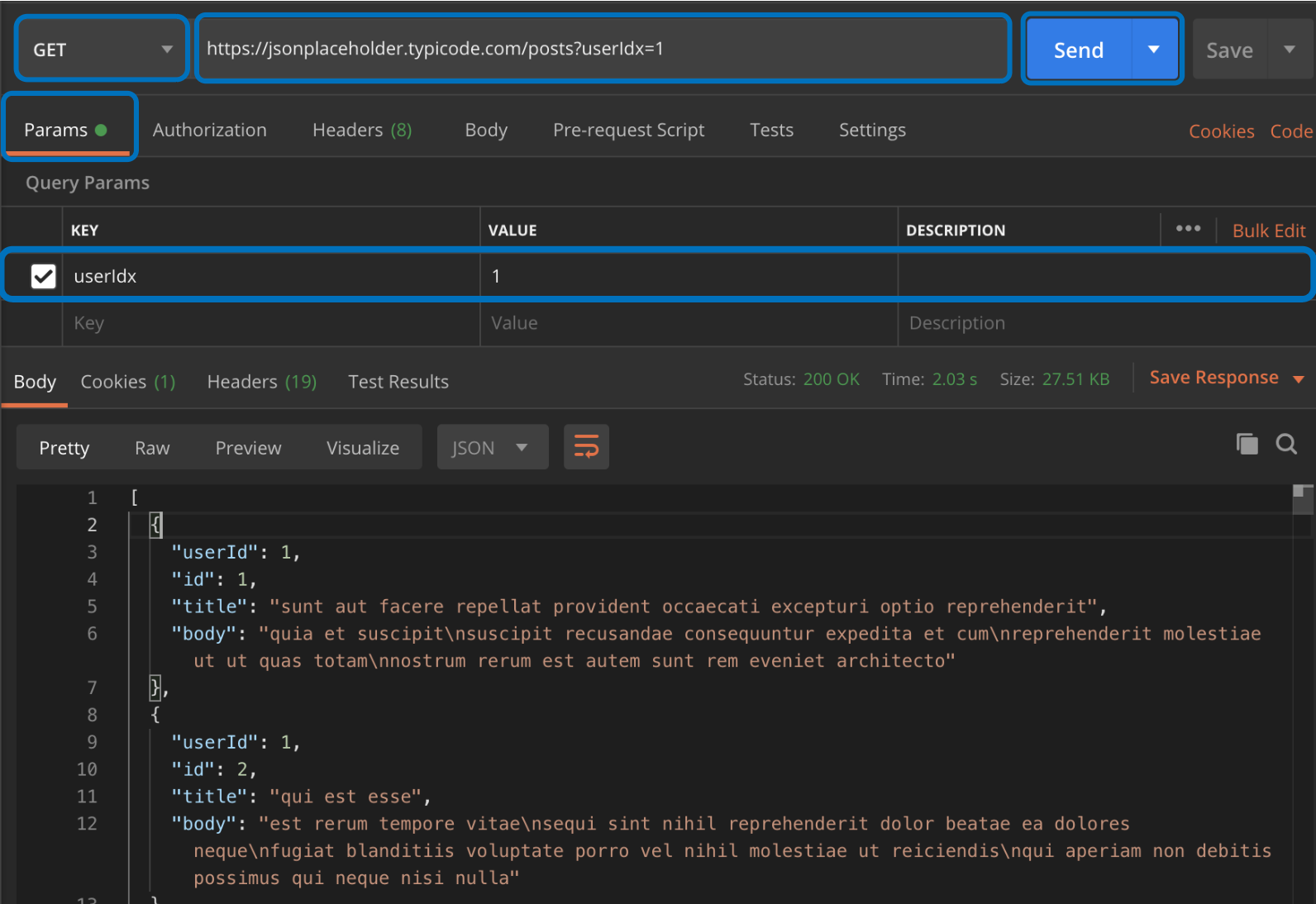Open the request Body tab
Screen dimensions: 1316x904
pos(486,130)
